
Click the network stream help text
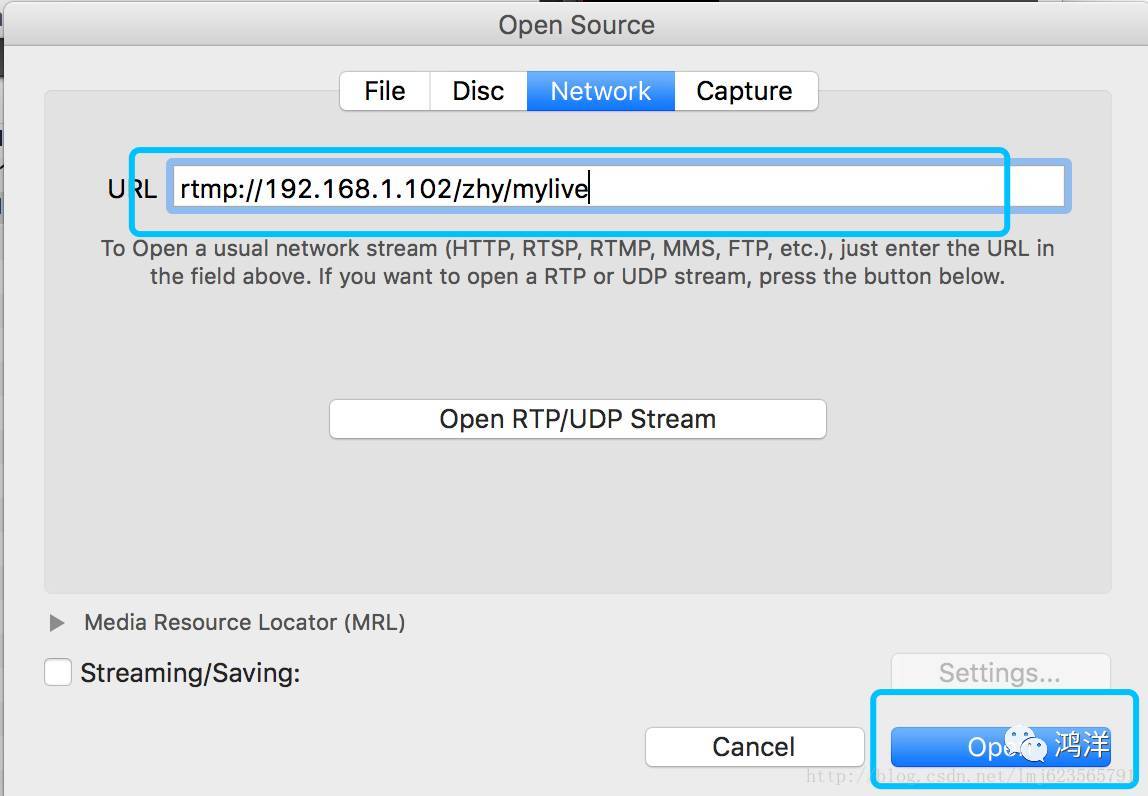click(x=578, y=262)
